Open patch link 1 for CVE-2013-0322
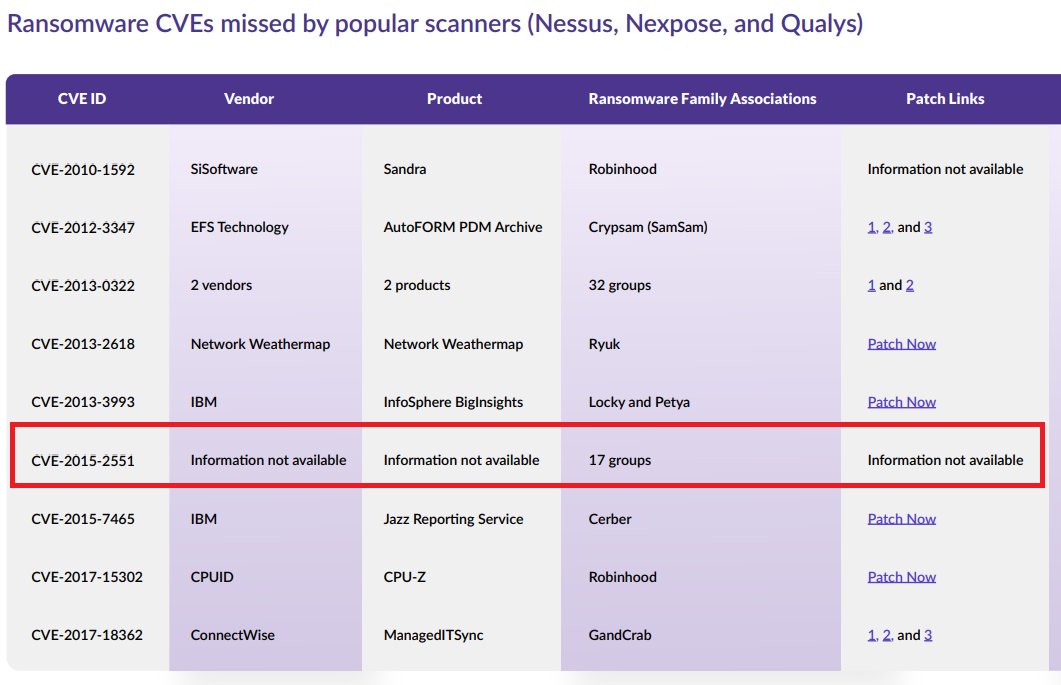The image size is (1061, 685). click(871, 285)
